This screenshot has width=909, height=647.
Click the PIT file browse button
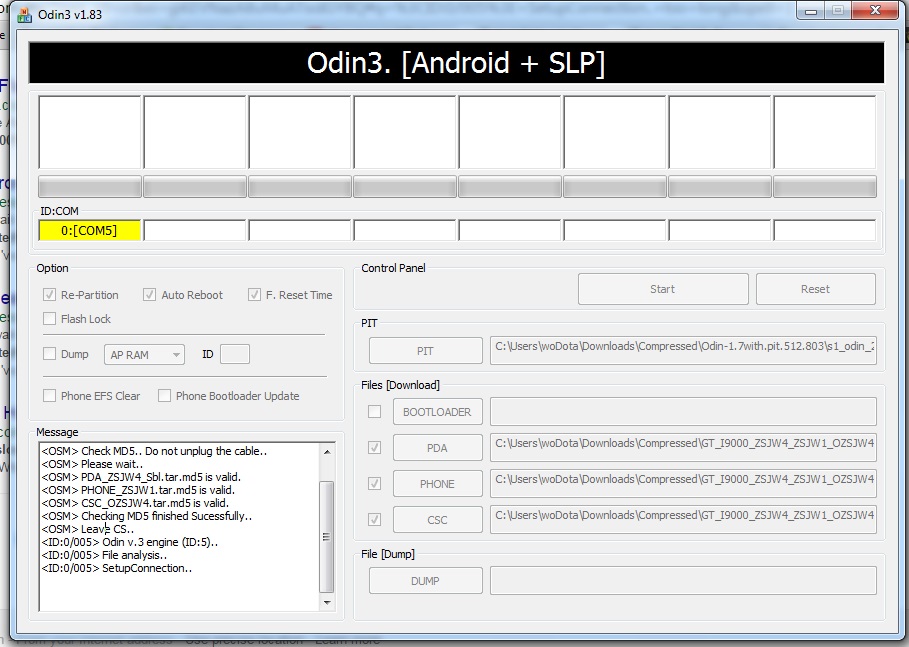coord(426,351)
